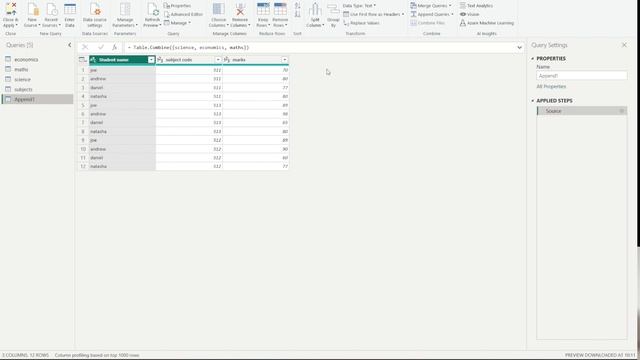The height and width of the screenshot is (360, 640).
Task: Select the Student name column header
Action: click(118, 60)
